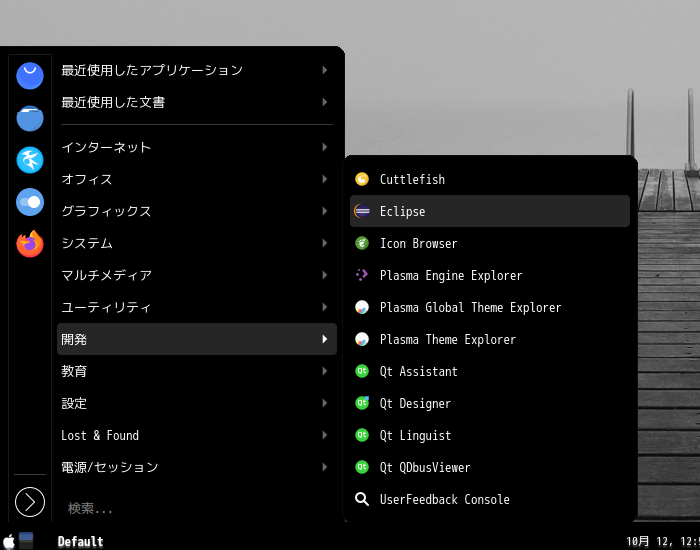Expand the インターネット submenu arrow
The image size is (700, 550).
tap(325, 147)
